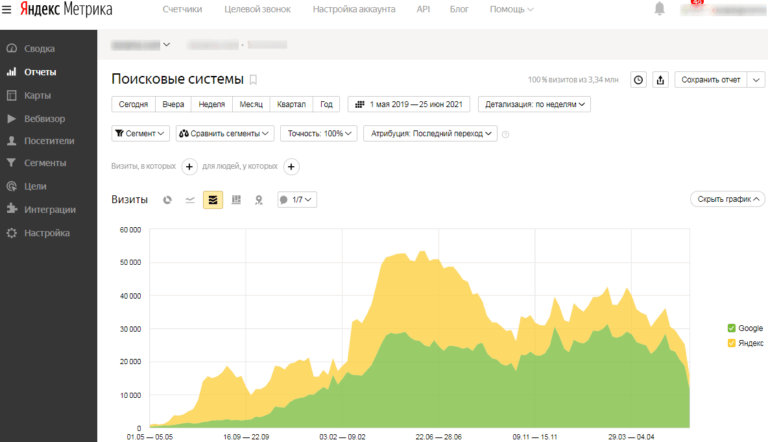Screen dimensions: 768x442
Task: Add a people condition with plus button
Action: click(x=291, y=167)
